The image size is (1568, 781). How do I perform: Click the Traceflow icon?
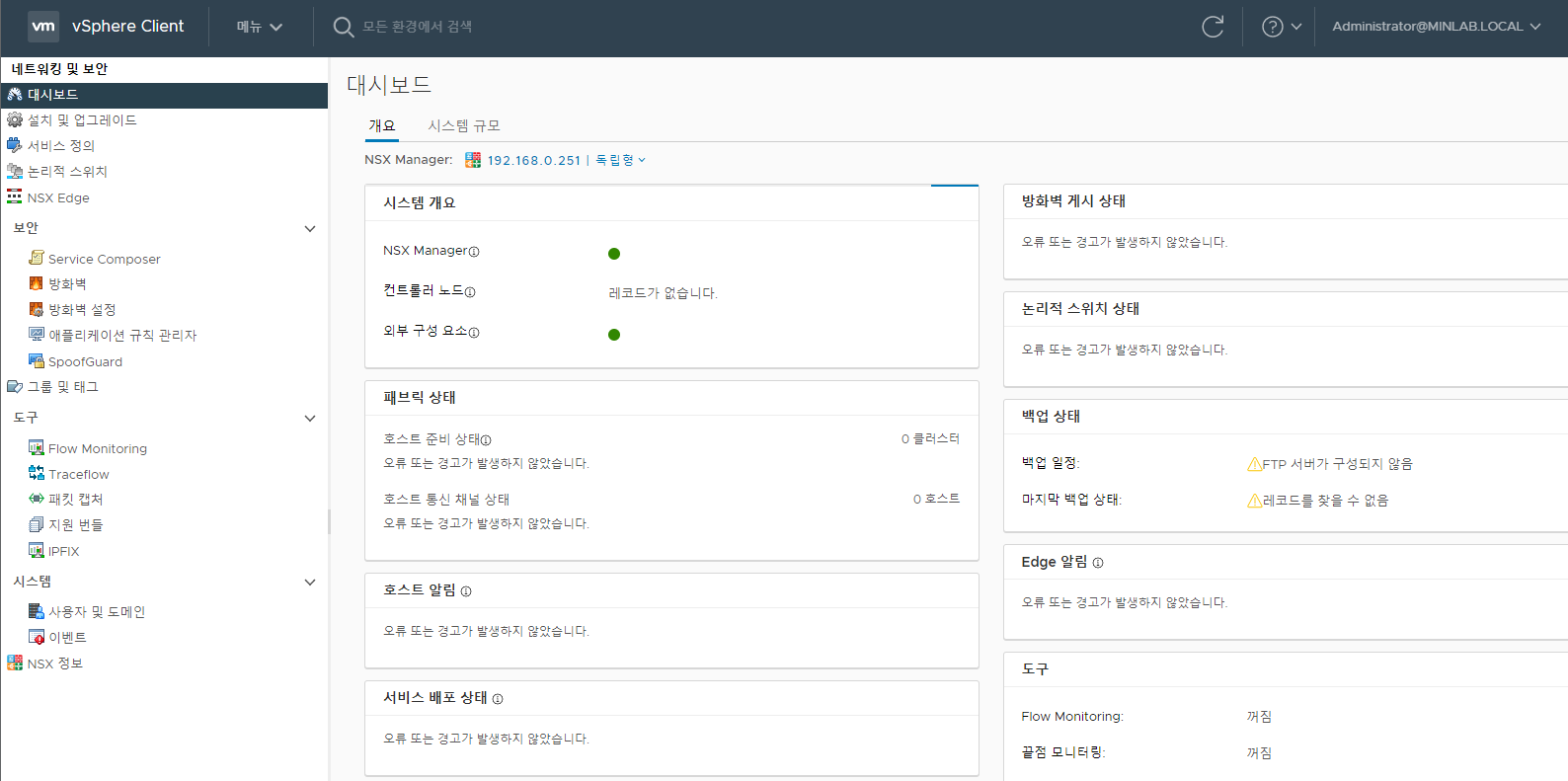pyautogui.click(x=37, y=474)
